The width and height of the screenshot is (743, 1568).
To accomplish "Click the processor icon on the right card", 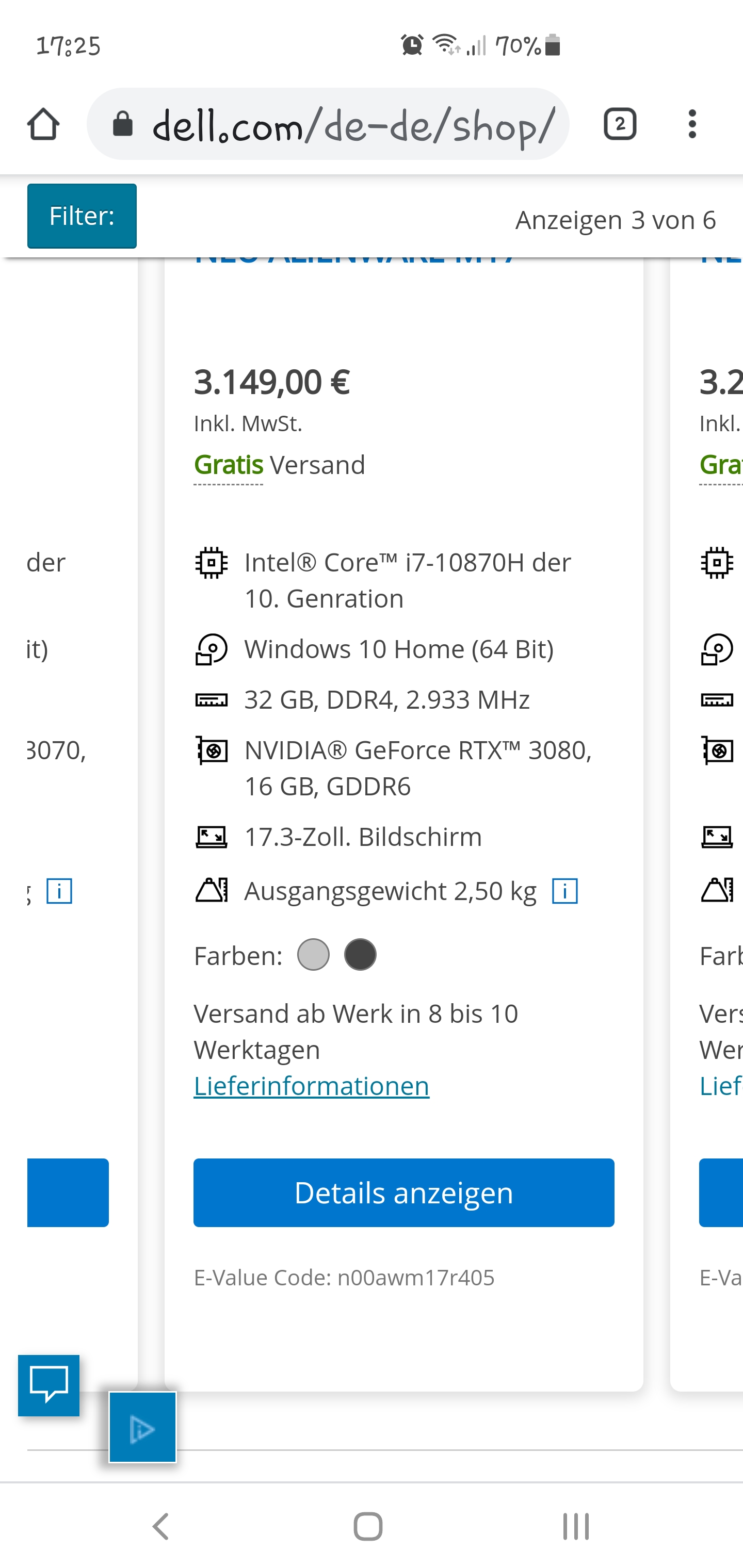I will (717, 562).
